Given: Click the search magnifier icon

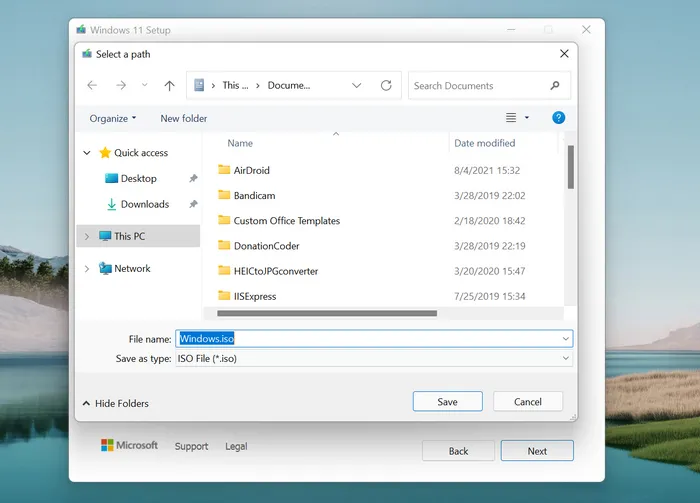Looking at the screenshot, I should pos(554,85).
